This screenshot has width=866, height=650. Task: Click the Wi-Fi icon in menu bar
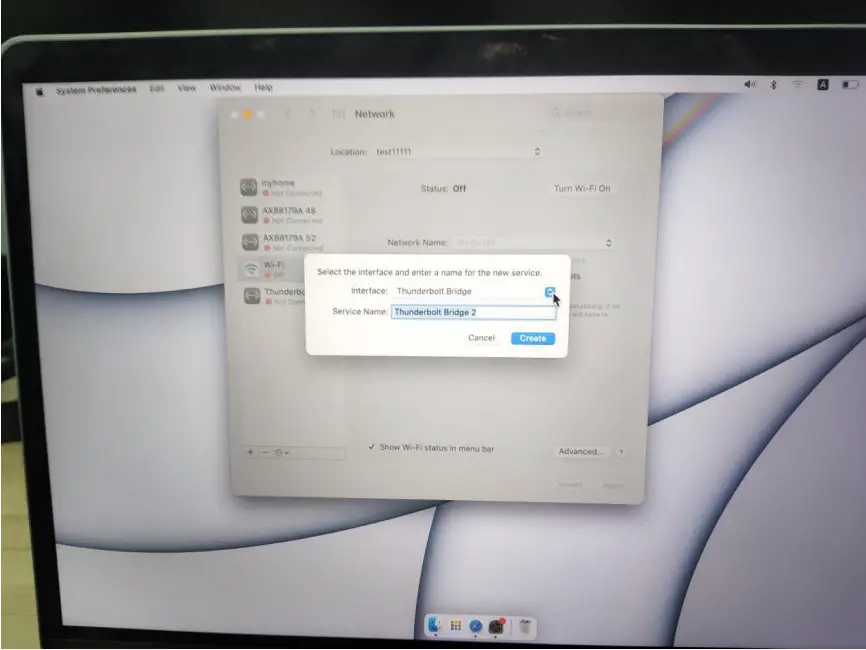[x=797, y=84]
